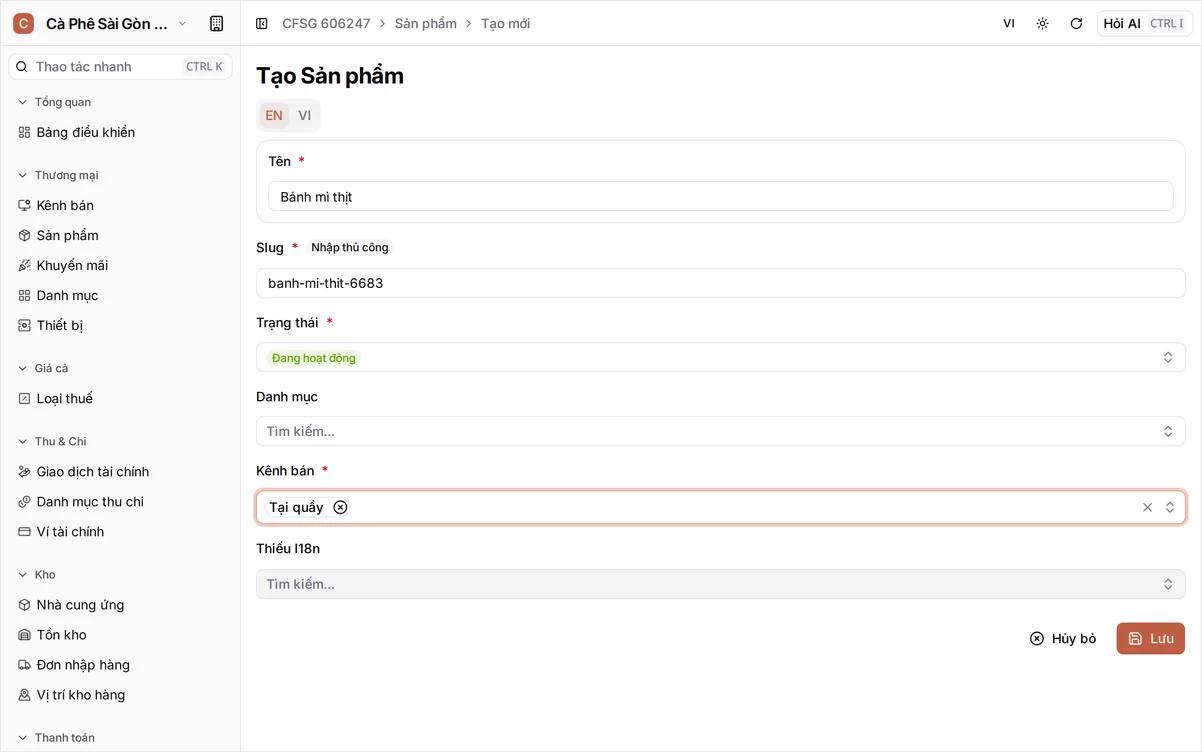This screenshot has width=1202, height=752.
Task: Click the Thao tác nhanh search box
Action: 120,67
